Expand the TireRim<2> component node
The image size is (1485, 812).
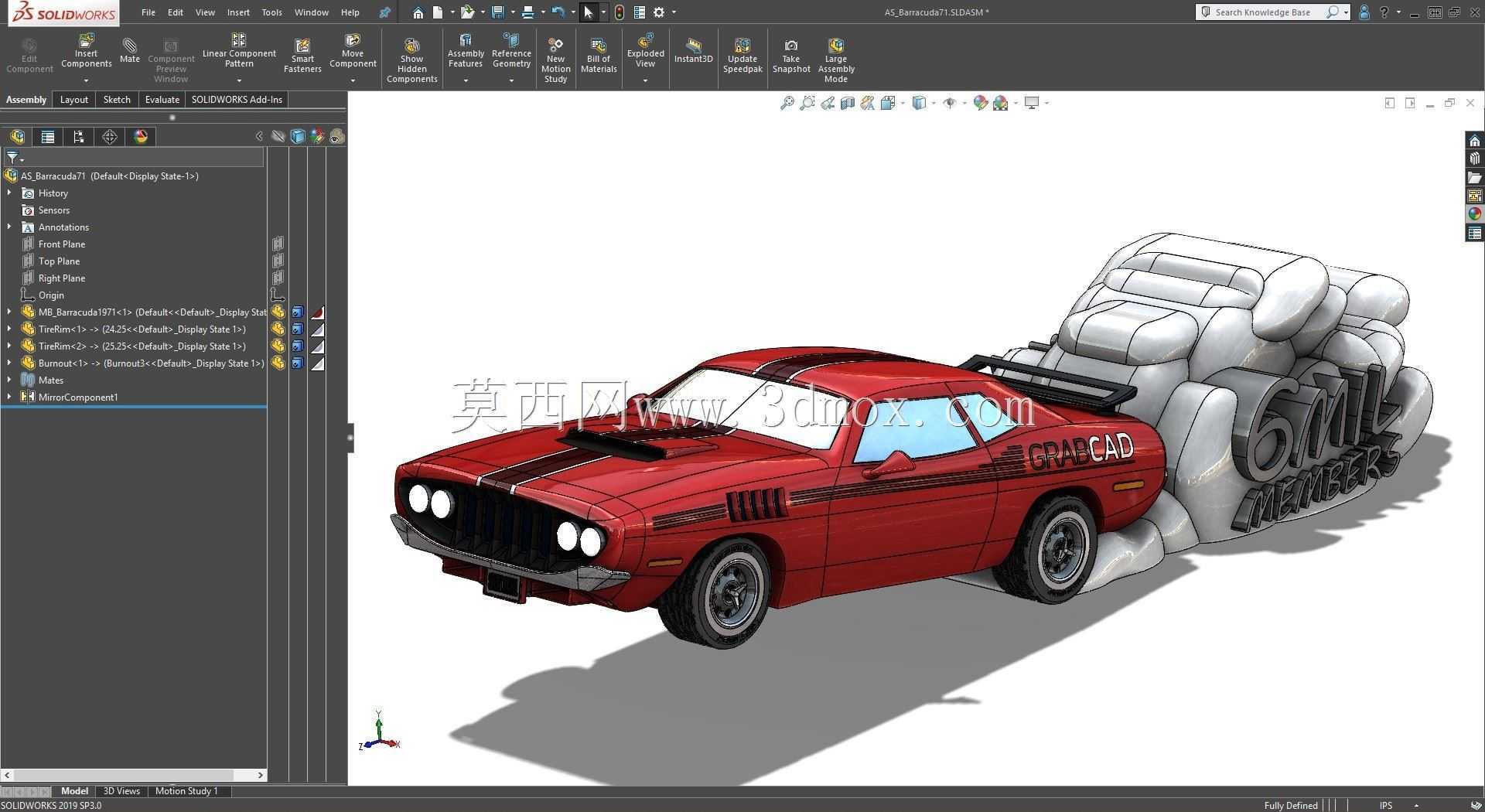(9, 346)
